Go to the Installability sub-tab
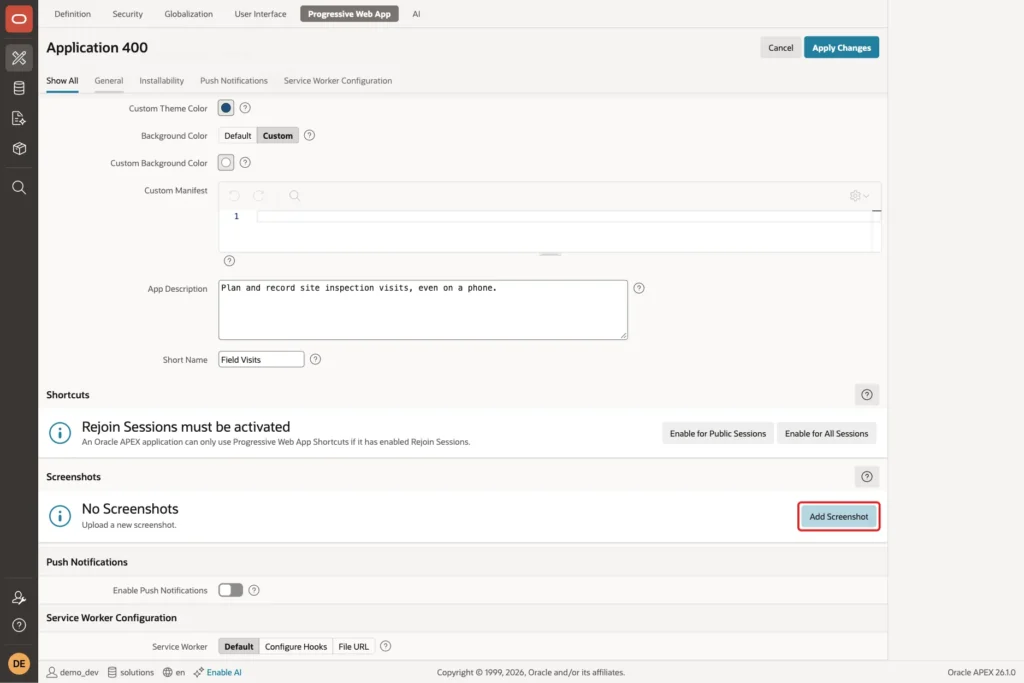 pos(161,80)
